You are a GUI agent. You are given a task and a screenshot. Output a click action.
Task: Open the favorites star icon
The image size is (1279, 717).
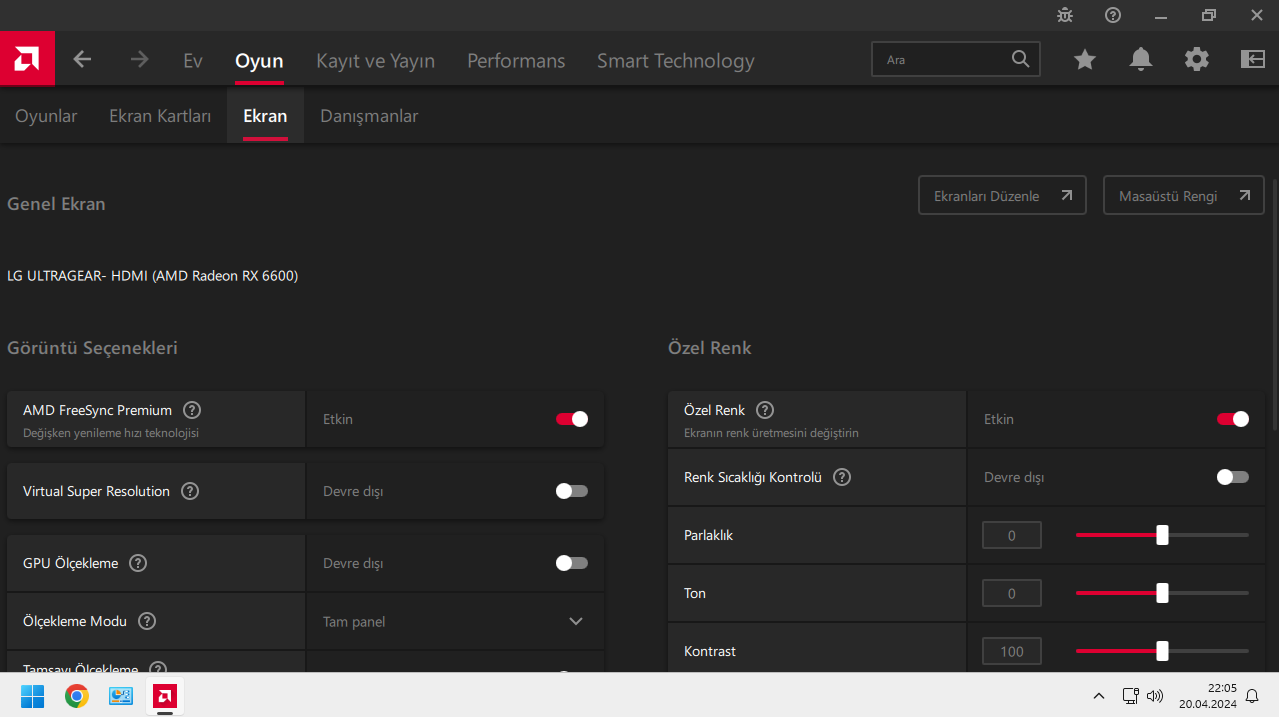click(1085, 60)
